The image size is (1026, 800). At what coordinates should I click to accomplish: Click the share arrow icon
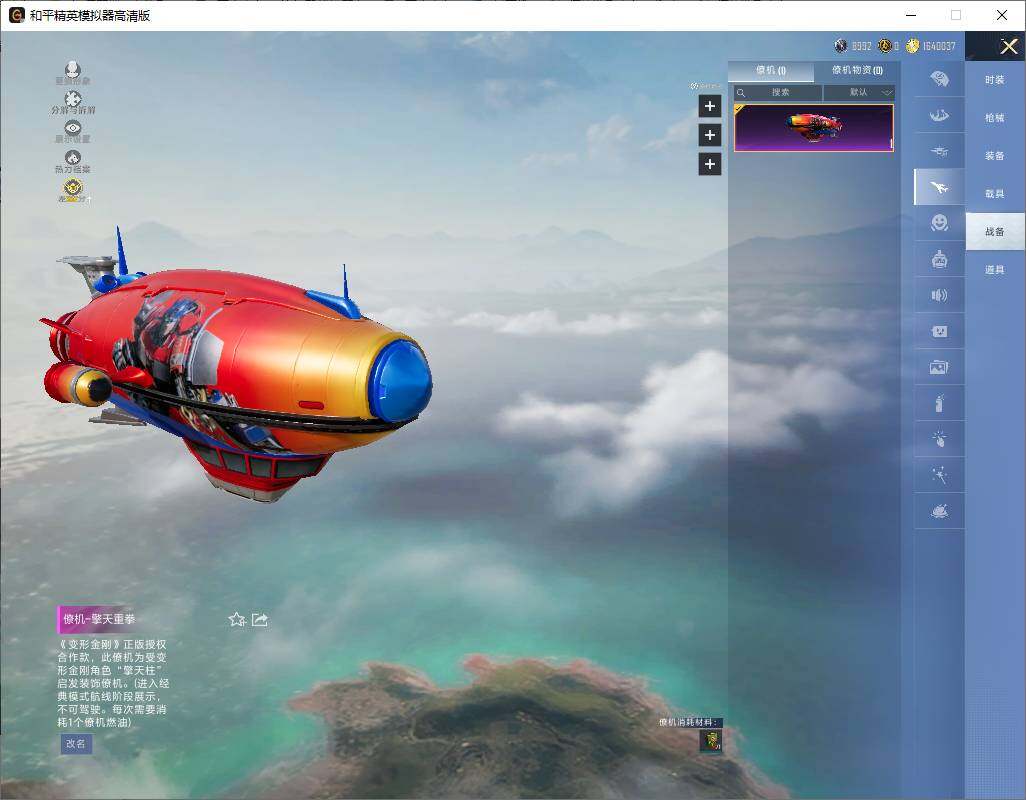point(260,619)
